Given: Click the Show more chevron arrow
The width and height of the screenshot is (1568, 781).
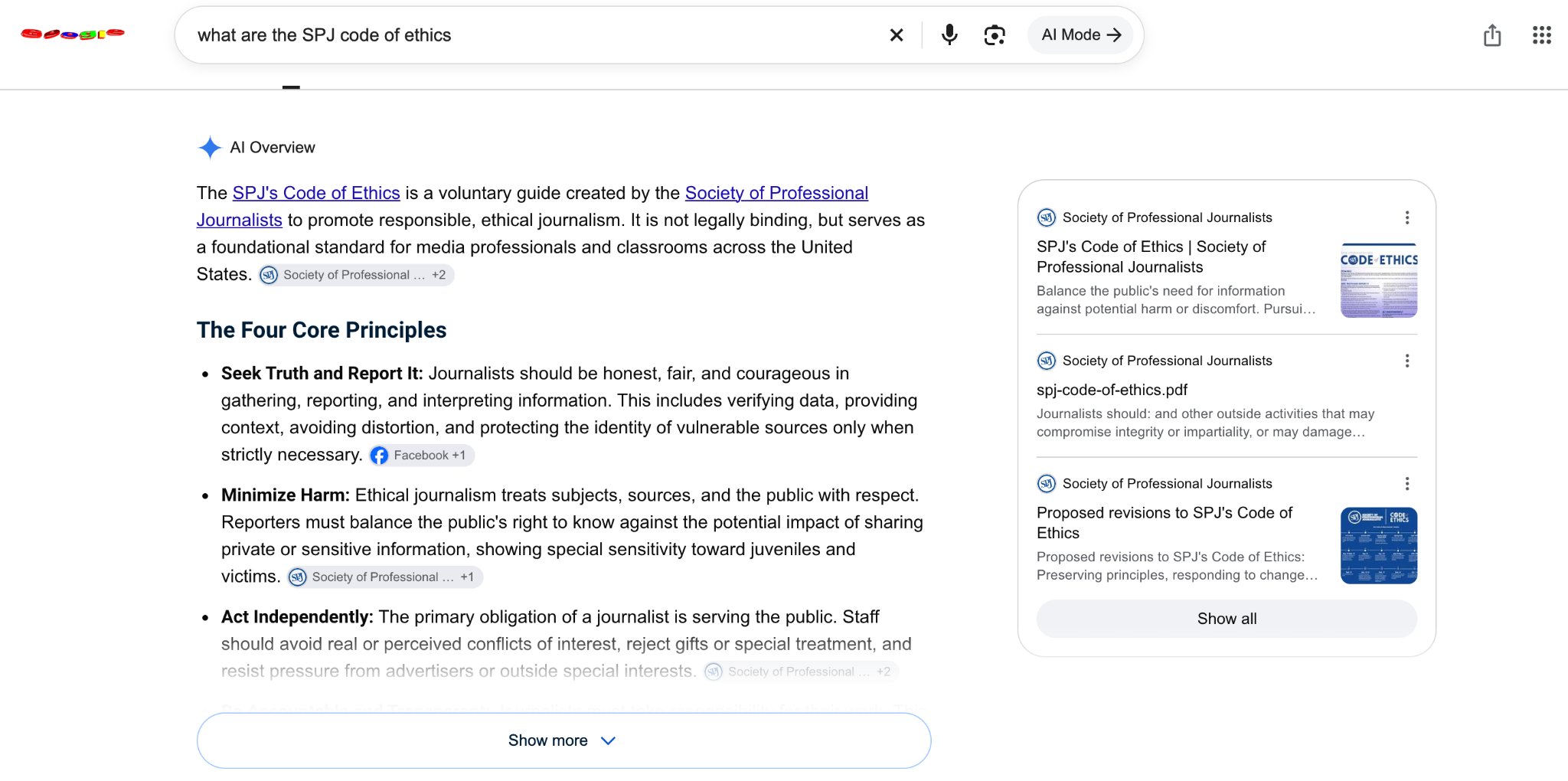Looking at the screenshot, I should pos(608,740).
